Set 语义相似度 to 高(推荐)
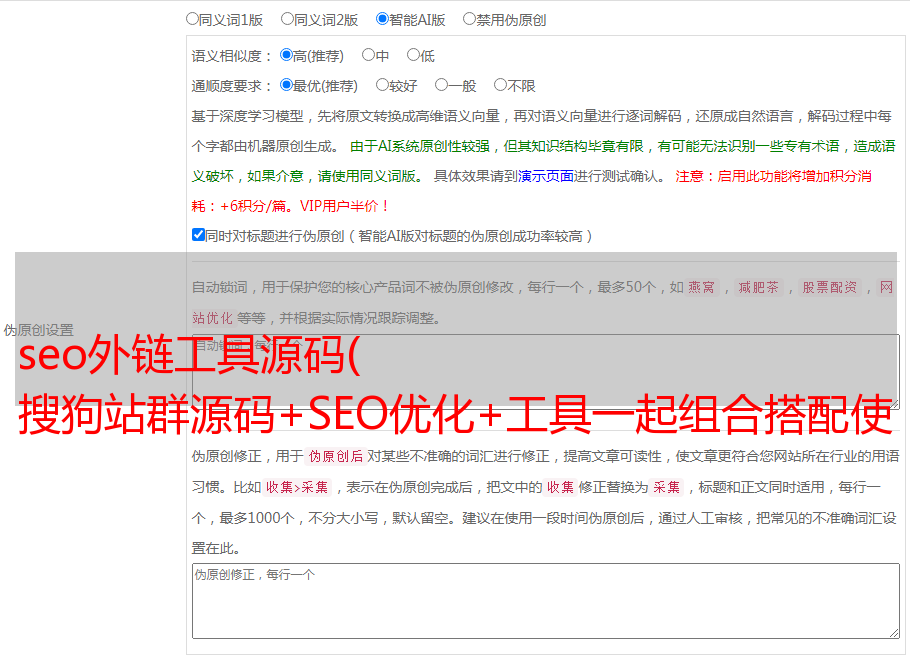The image size is (911, 658). [x=286, y=55]
